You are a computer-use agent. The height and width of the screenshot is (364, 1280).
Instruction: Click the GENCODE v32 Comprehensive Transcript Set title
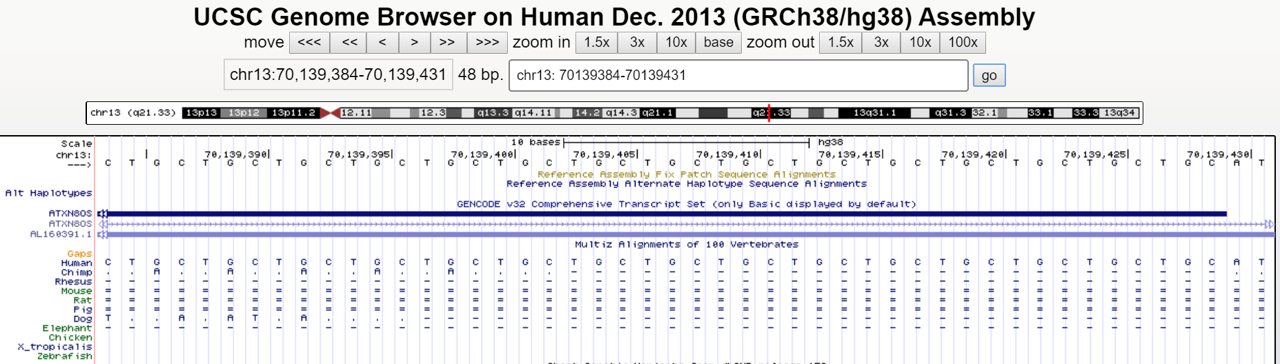pos(686,204)
